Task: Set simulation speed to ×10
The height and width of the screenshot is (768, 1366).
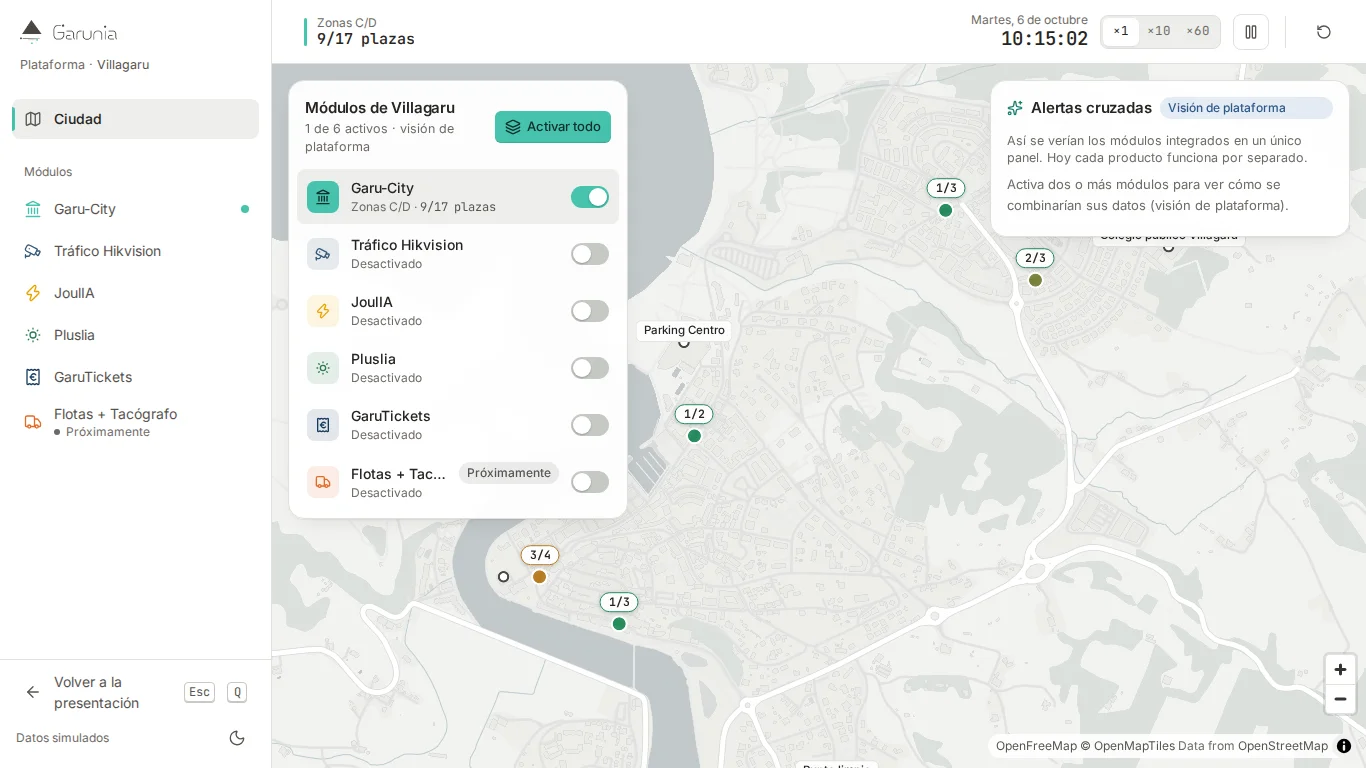Action: tap(1159, 32)
